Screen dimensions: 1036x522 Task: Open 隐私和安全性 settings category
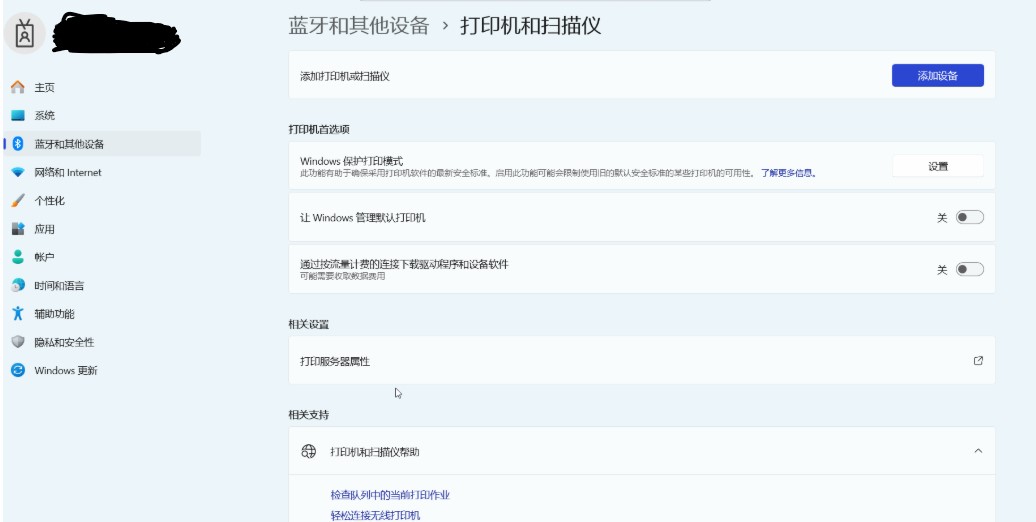102,342
